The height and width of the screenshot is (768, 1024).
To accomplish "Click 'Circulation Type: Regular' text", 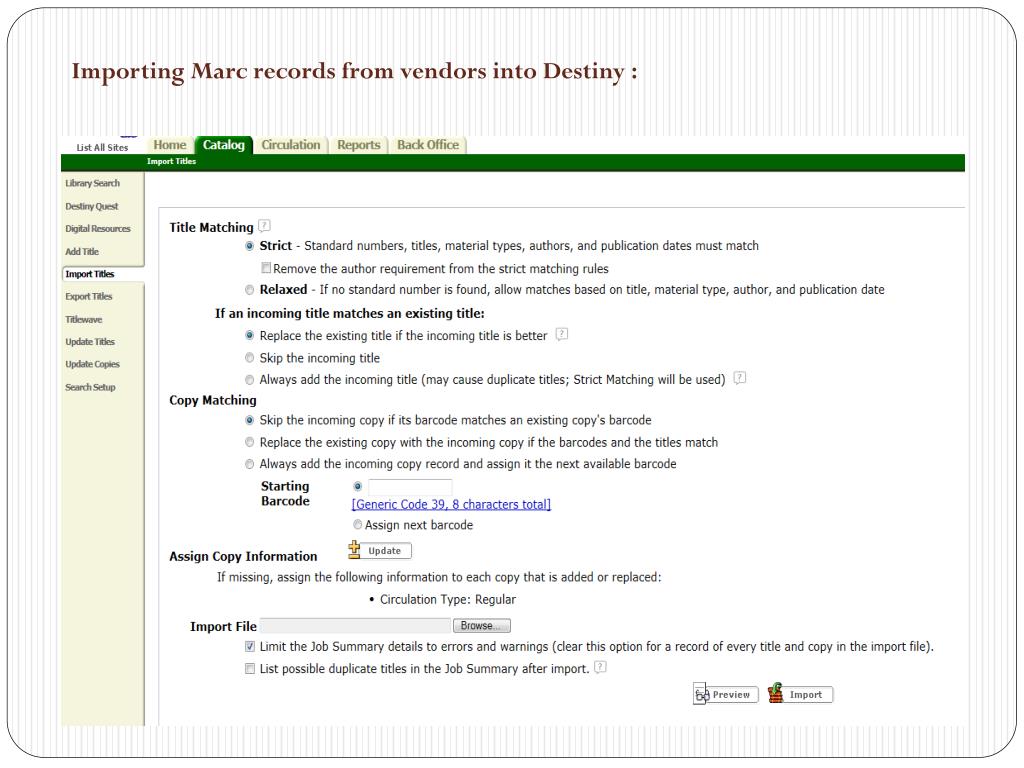I will tap(448, 600).
